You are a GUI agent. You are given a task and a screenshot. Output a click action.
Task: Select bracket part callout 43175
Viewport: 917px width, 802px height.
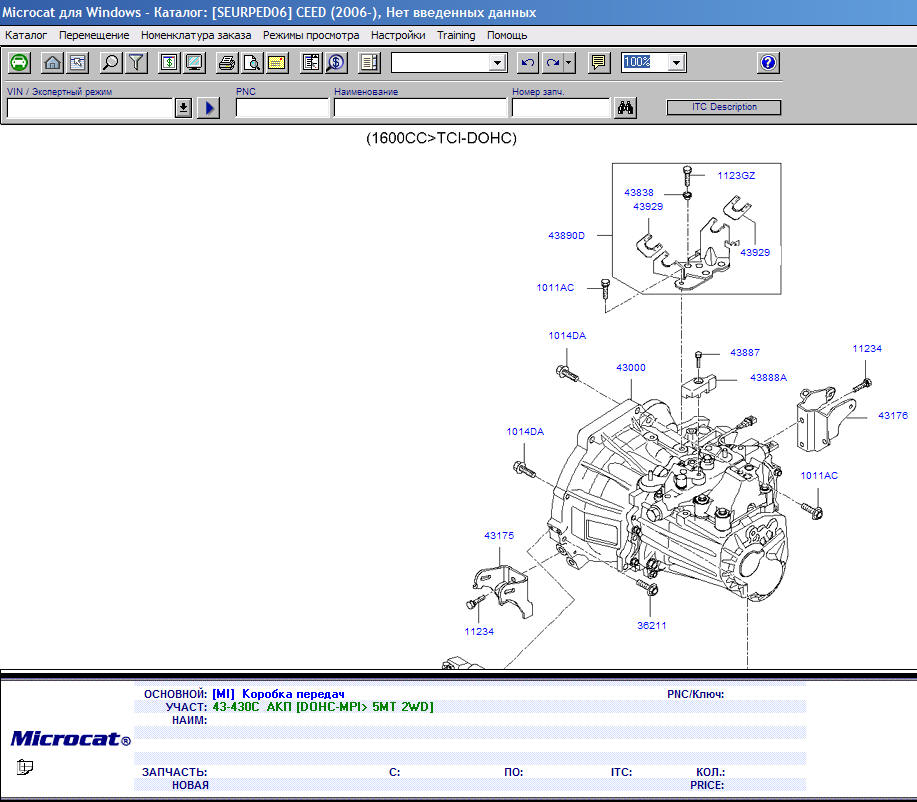[499, 536]
